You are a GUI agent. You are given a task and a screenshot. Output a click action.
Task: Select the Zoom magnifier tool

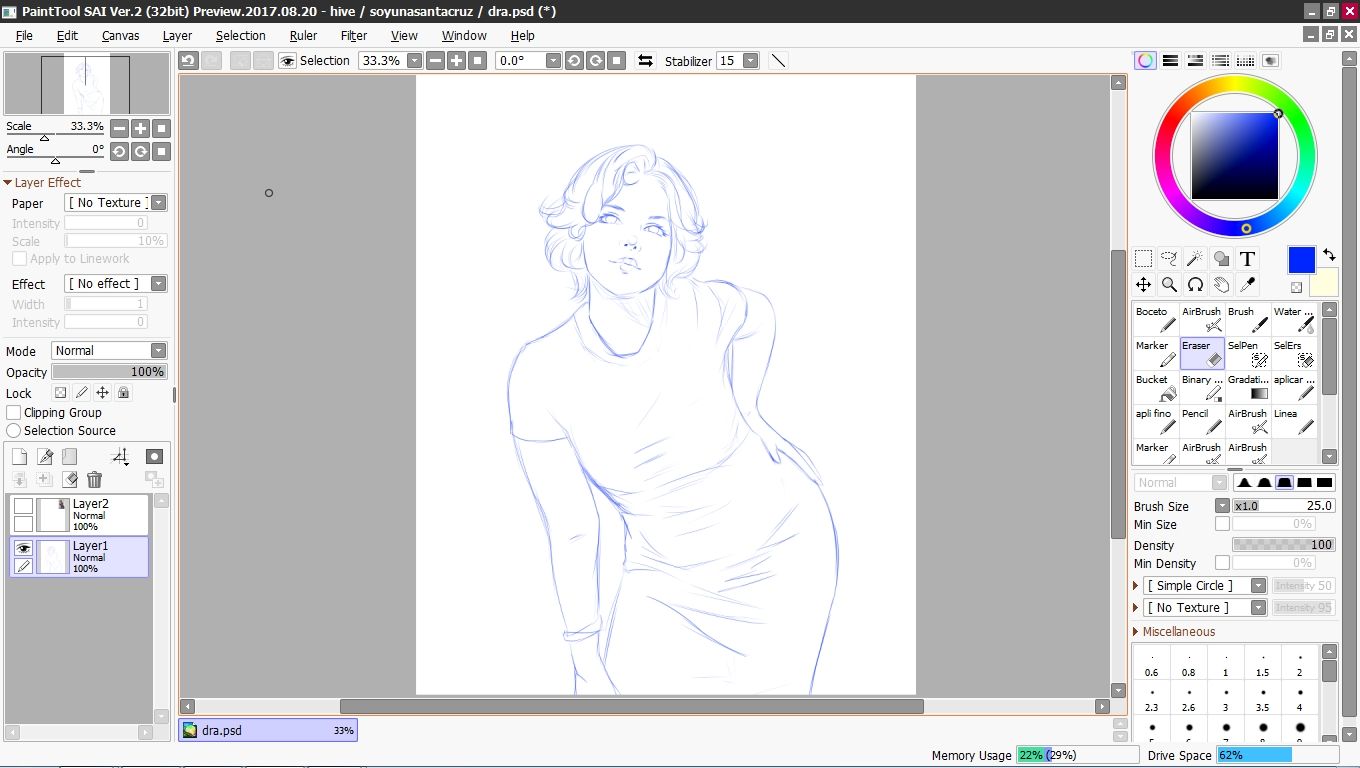[1169, 285]
